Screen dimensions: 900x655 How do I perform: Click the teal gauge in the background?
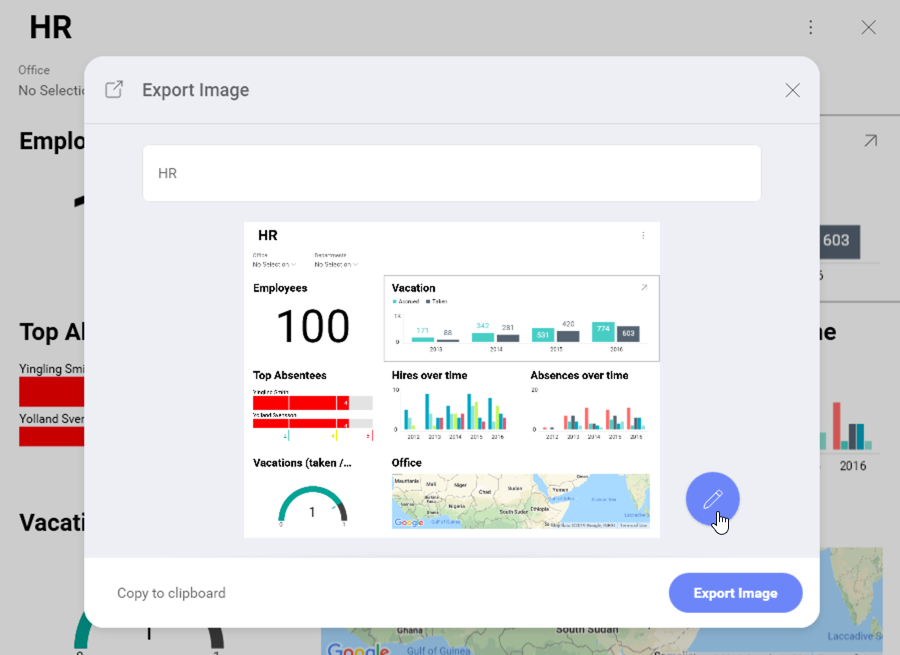[x=78, y=637]
